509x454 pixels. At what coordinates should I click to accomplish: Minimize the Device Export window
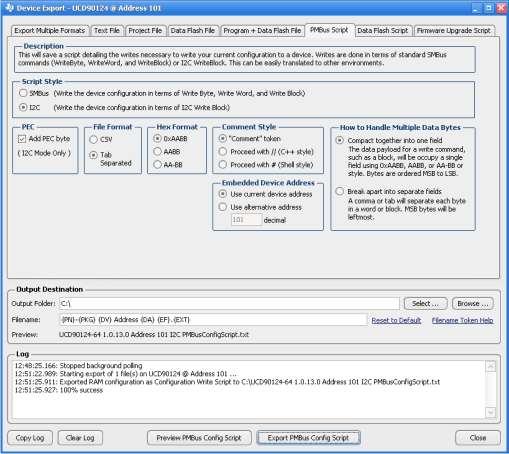[x=476, y=8]
